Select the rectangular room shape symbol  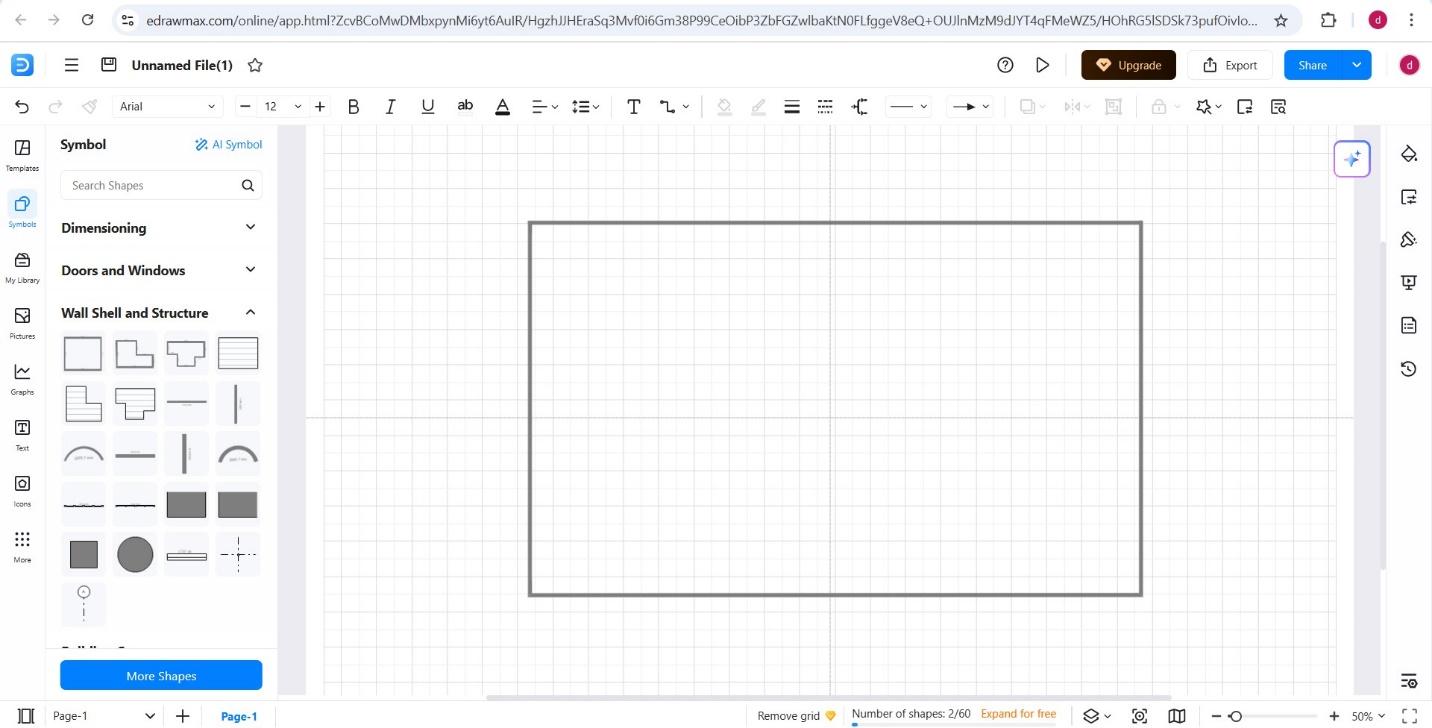(83, 353)
